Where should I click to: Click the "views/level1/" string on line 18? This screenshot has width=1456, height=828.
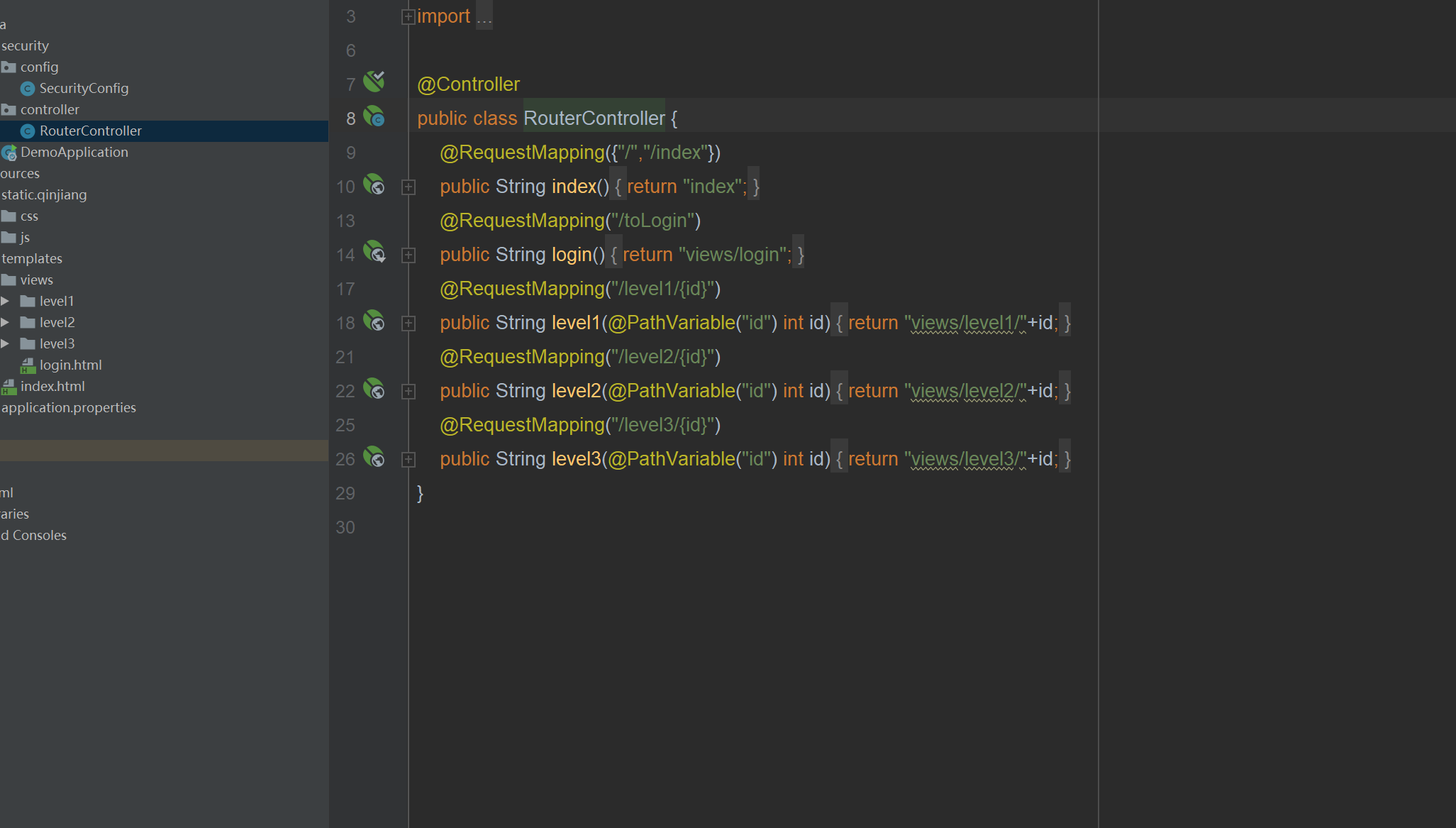(x=965, y=323)
